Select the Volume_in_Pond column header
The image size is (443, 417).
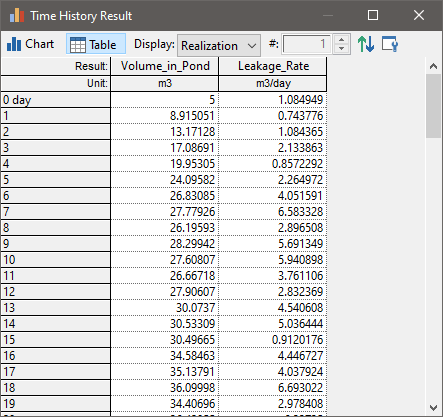click(x=165, y=66)
